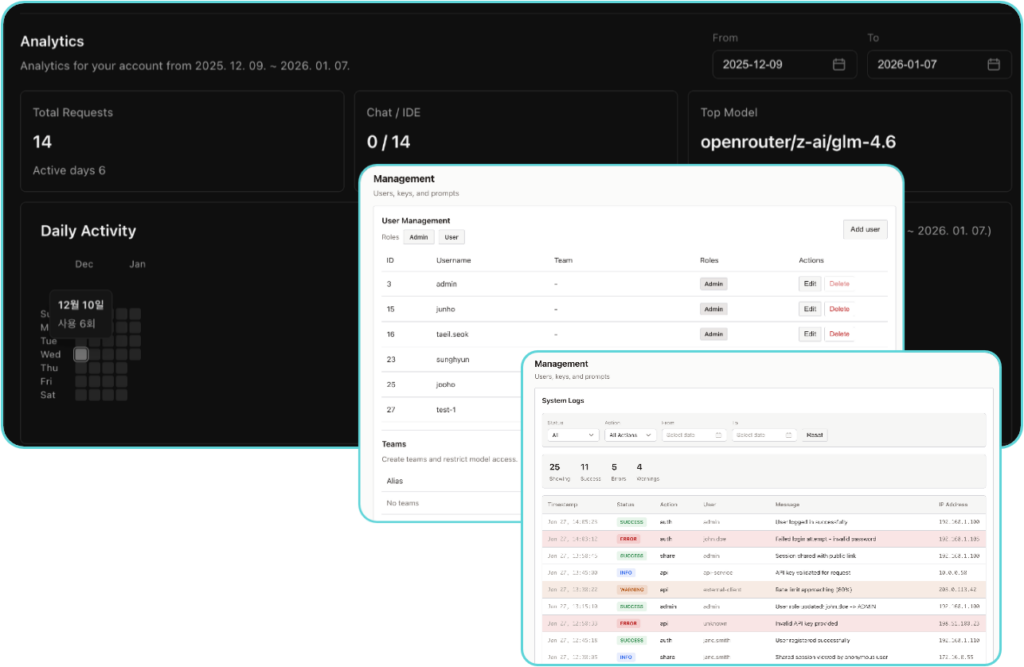
Task: Click the log message 'API key validated for request'
Action: [x=812, y=573]
